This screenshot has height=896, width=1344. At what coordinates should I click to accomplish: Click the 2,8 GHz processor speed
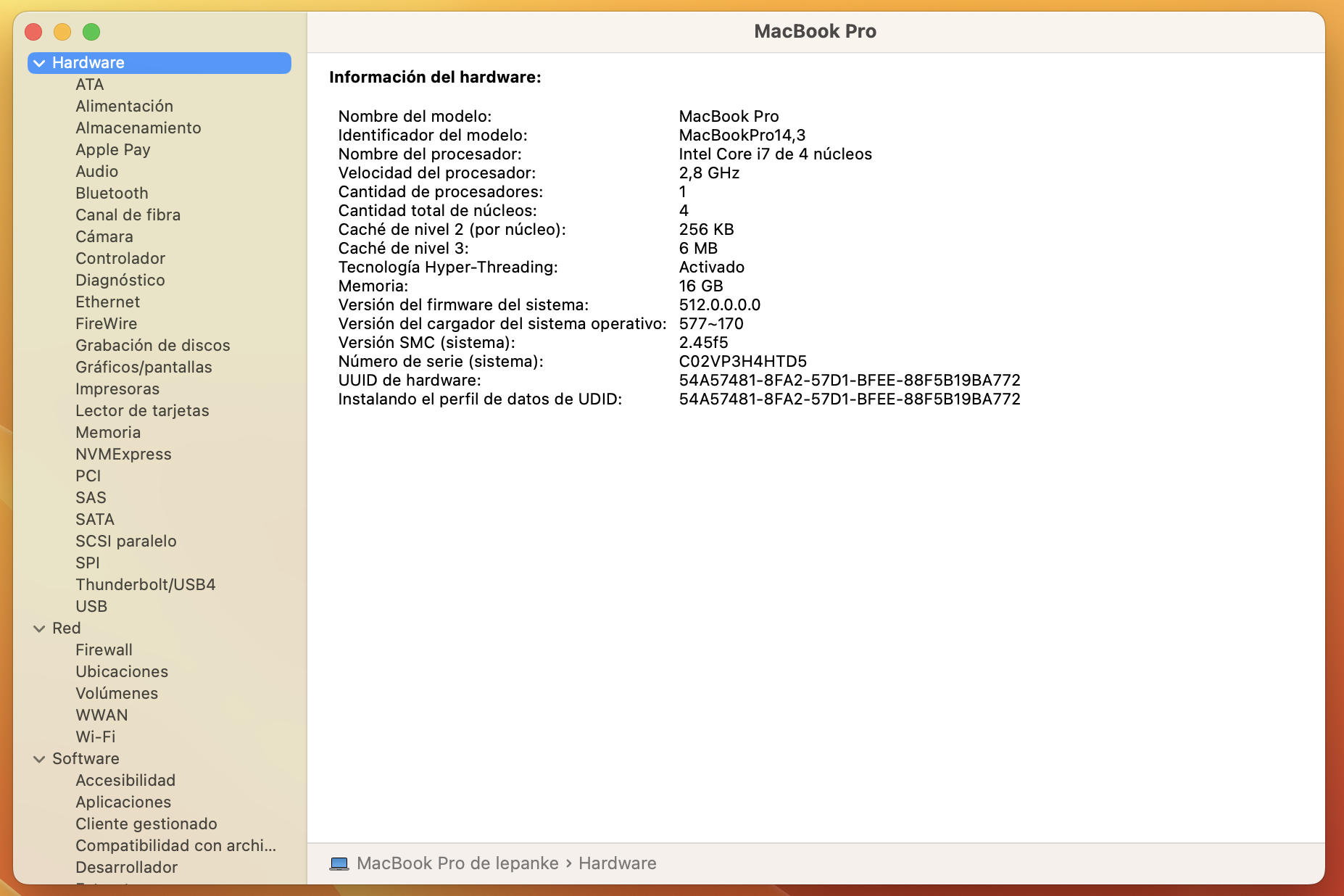point(709,173)
